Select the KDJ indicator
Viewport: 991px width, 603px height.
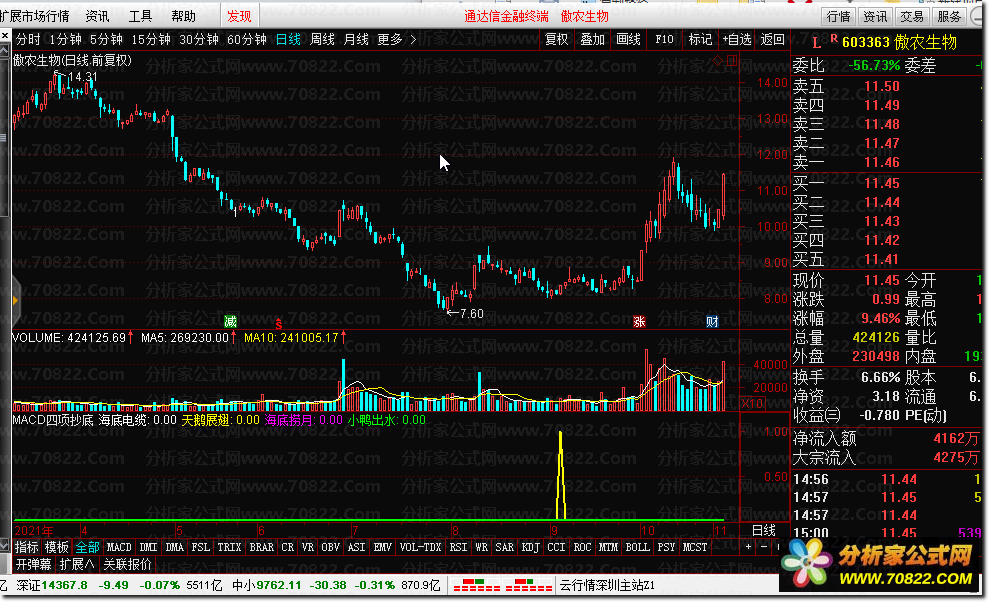coord(530,547)
